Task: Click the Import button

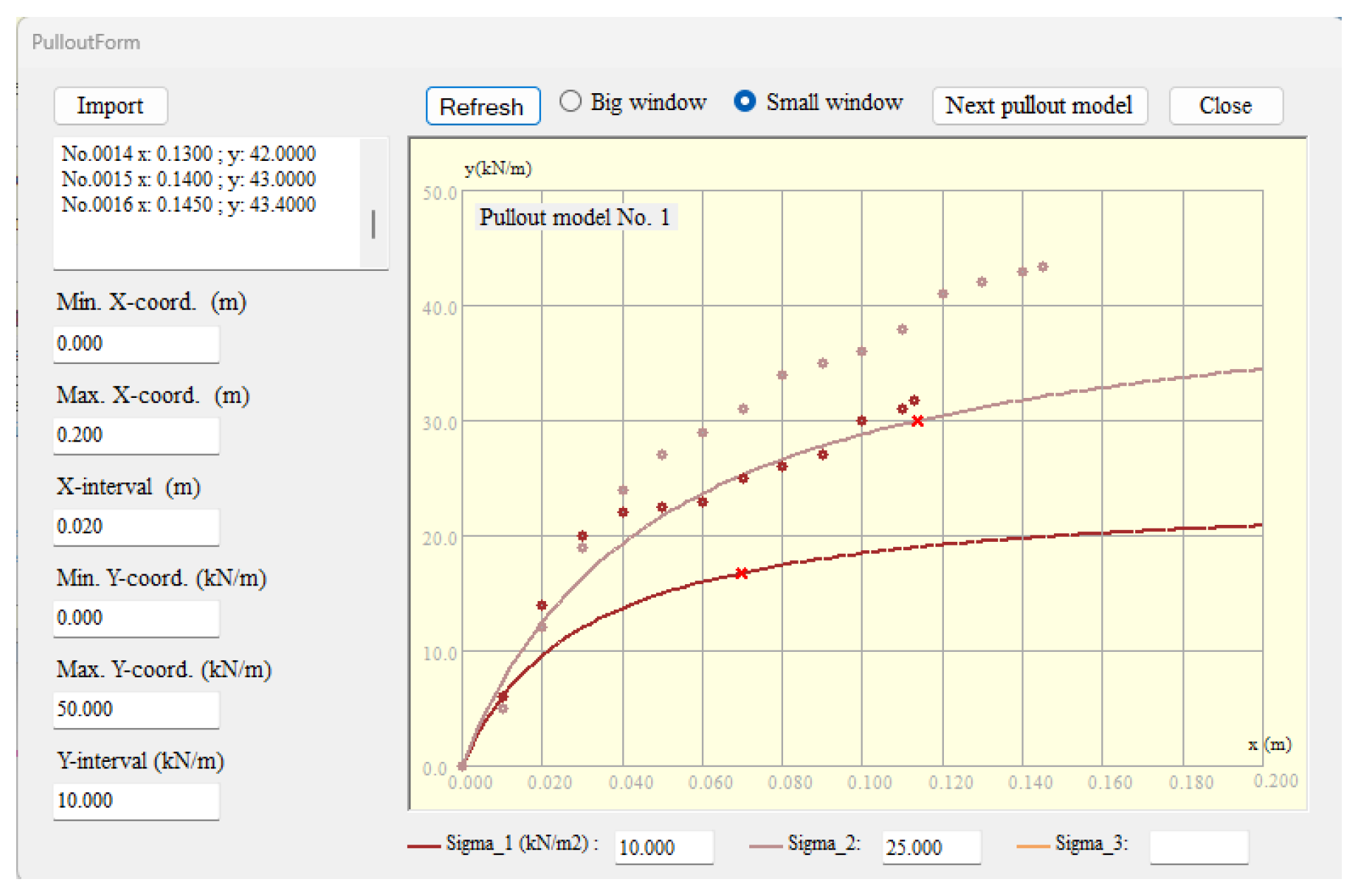Action: 110,106
